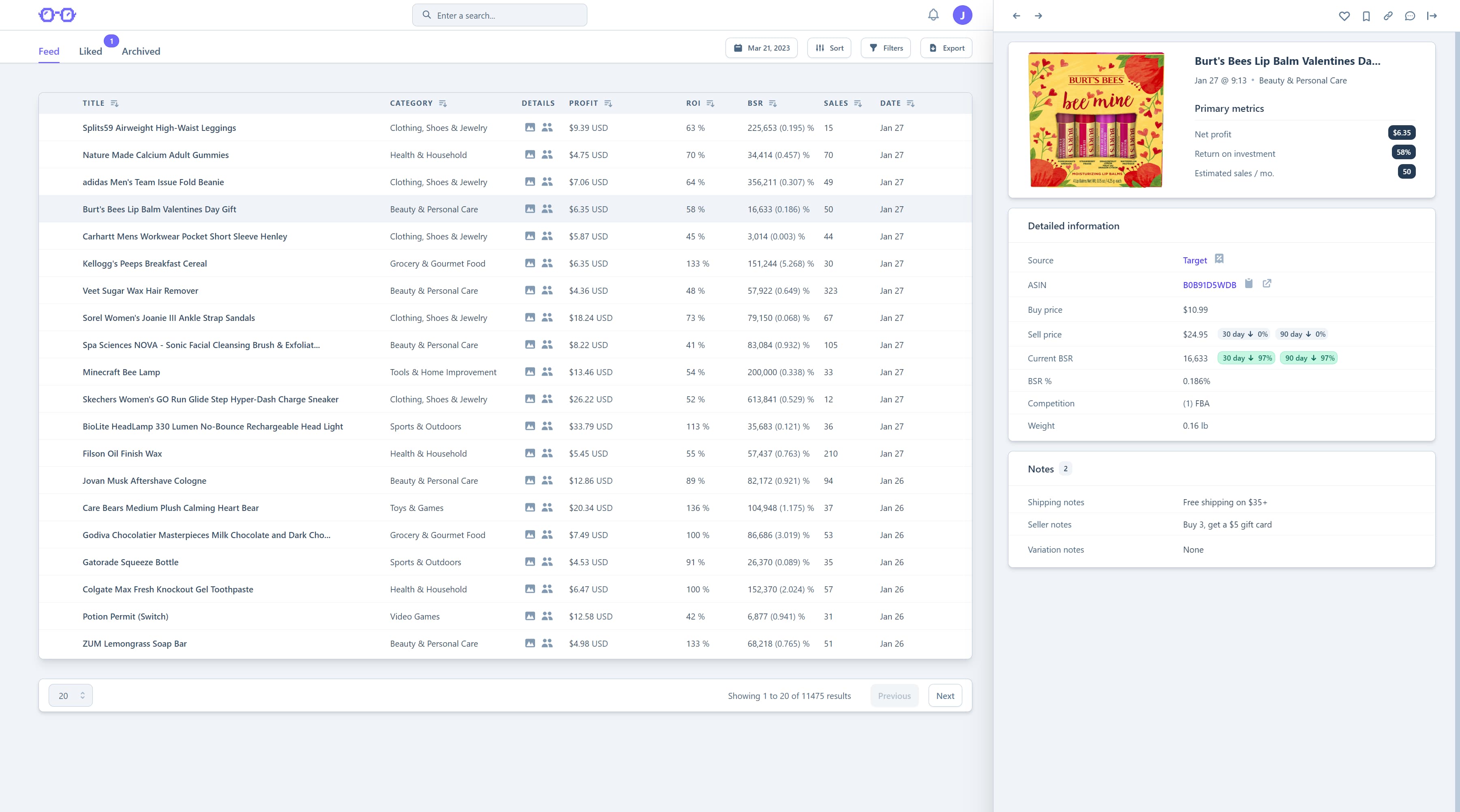Click the Previous page button
The height and width of the screenshot is (812, 1460).
tap(895, 696)
